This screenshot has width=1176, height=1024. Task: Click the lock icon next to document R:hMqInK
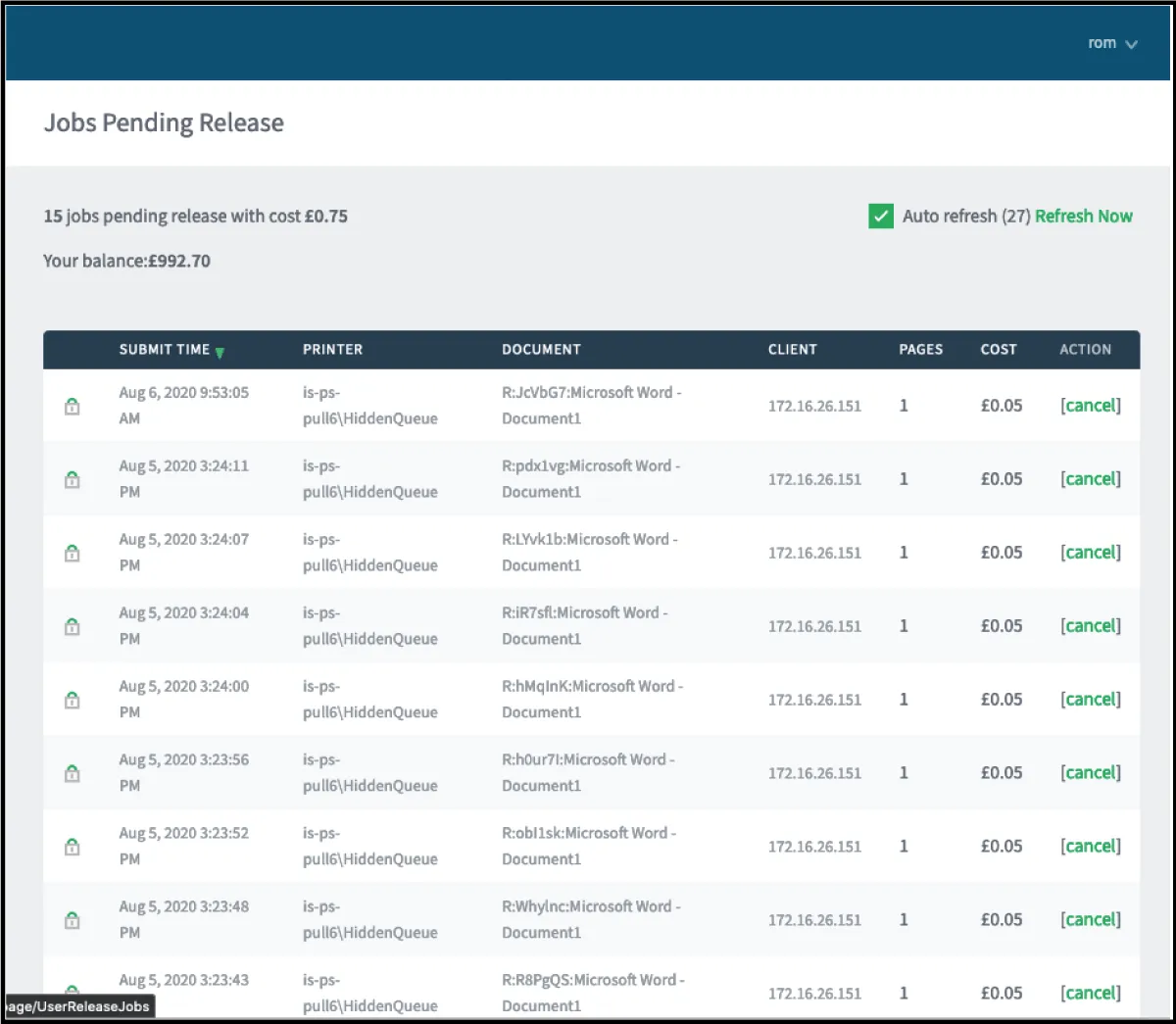click(72, 700)
